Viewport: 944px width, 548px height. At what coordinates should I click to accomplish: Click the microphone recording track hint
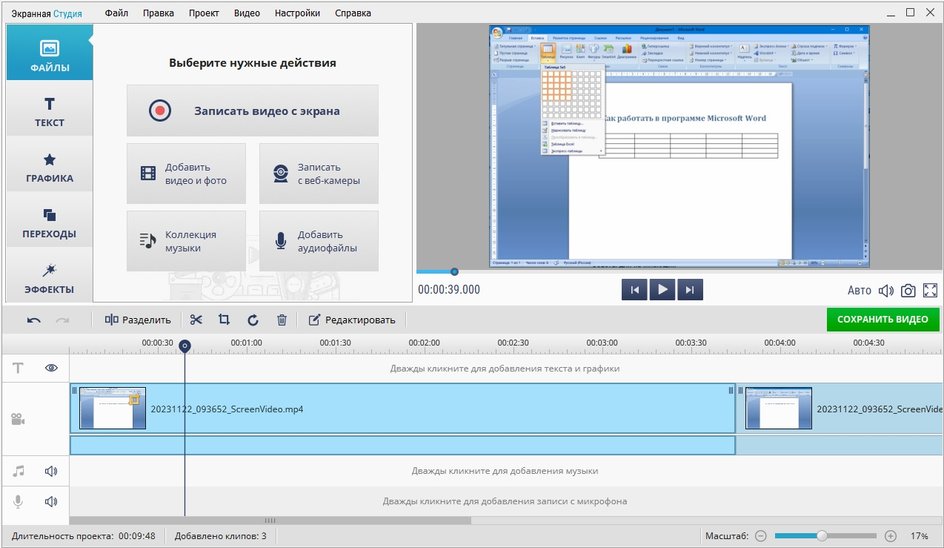(x=505, y=500)
